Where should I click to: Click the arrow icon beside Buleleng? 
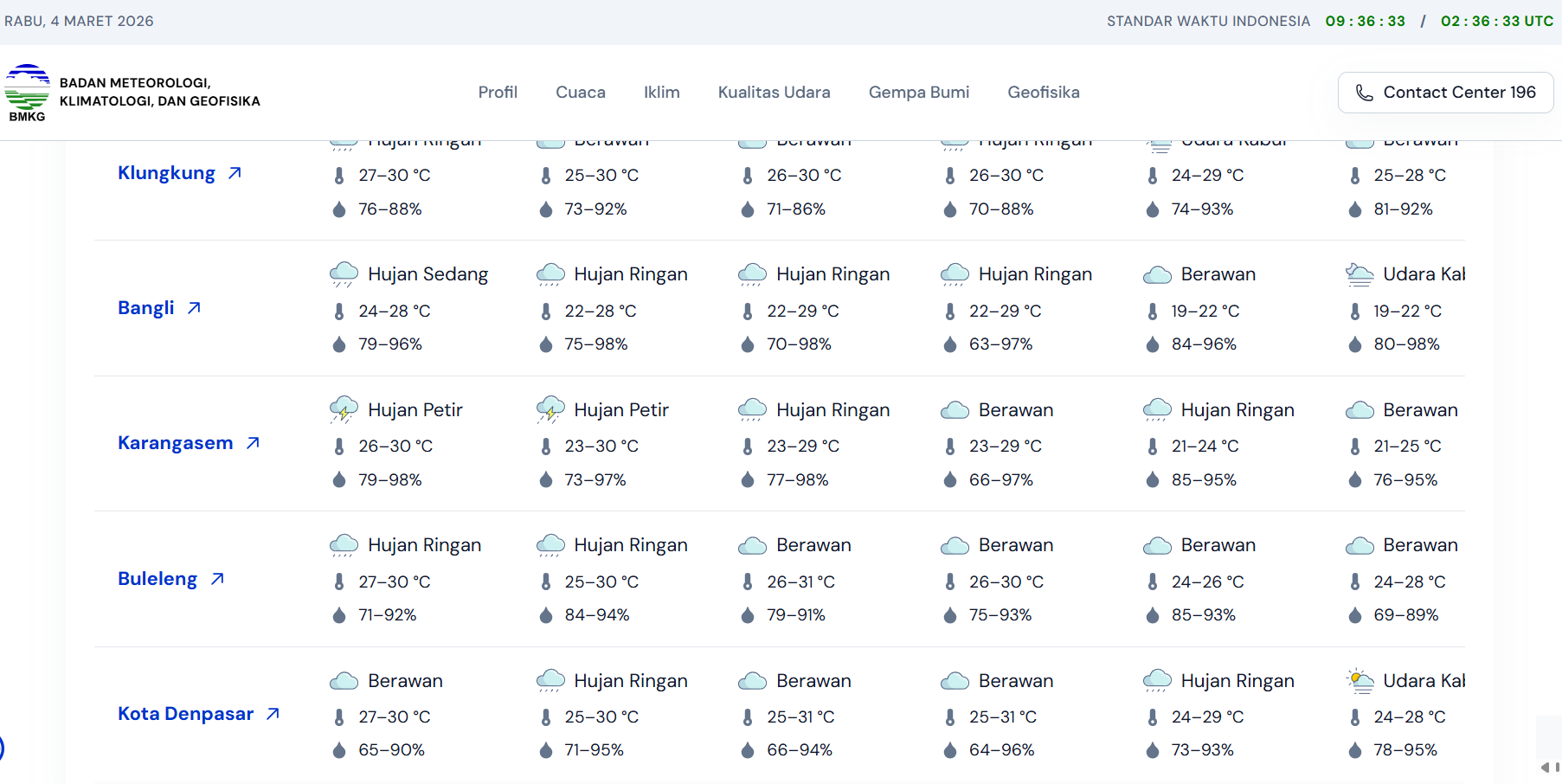217,579
